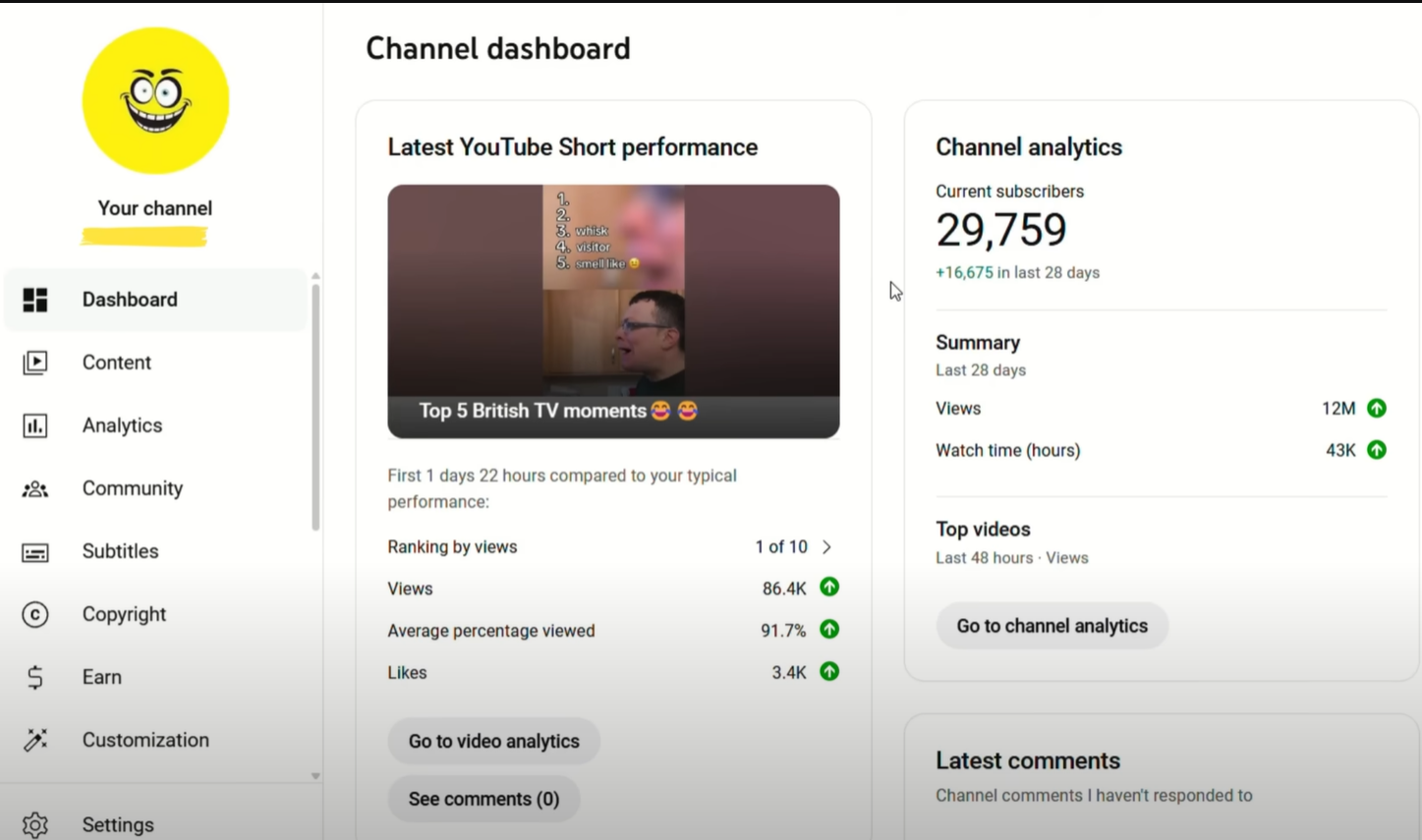
Task: Expand Ranking by views with the chevron
Action: coord(826,546)
